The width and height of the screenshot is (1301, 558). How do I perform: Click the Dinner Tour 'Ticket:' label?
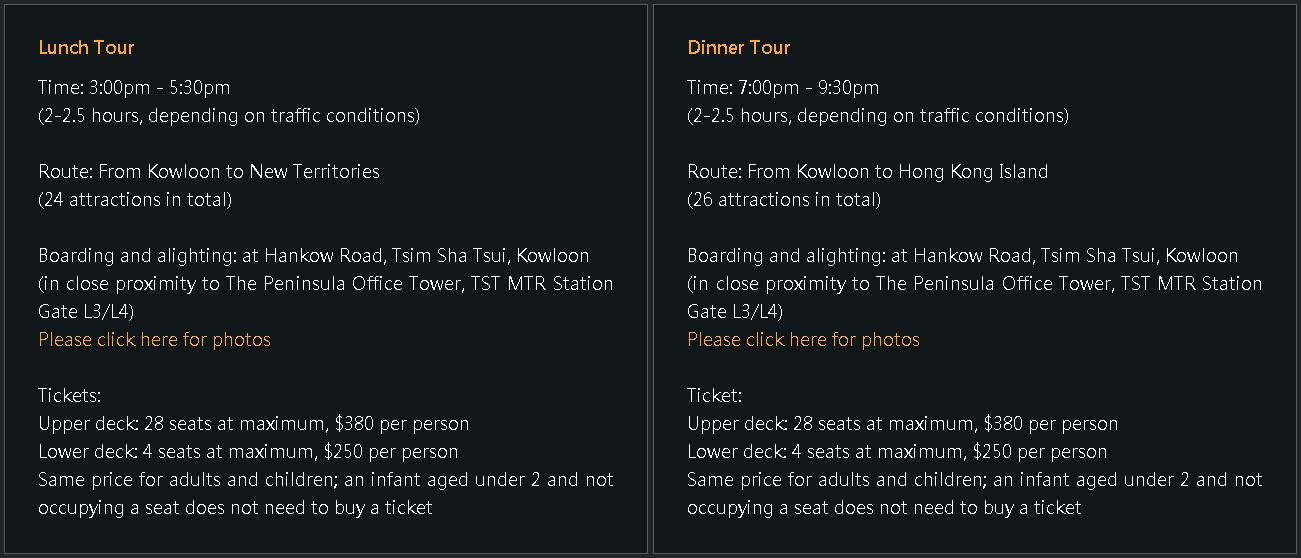[715, 395]
